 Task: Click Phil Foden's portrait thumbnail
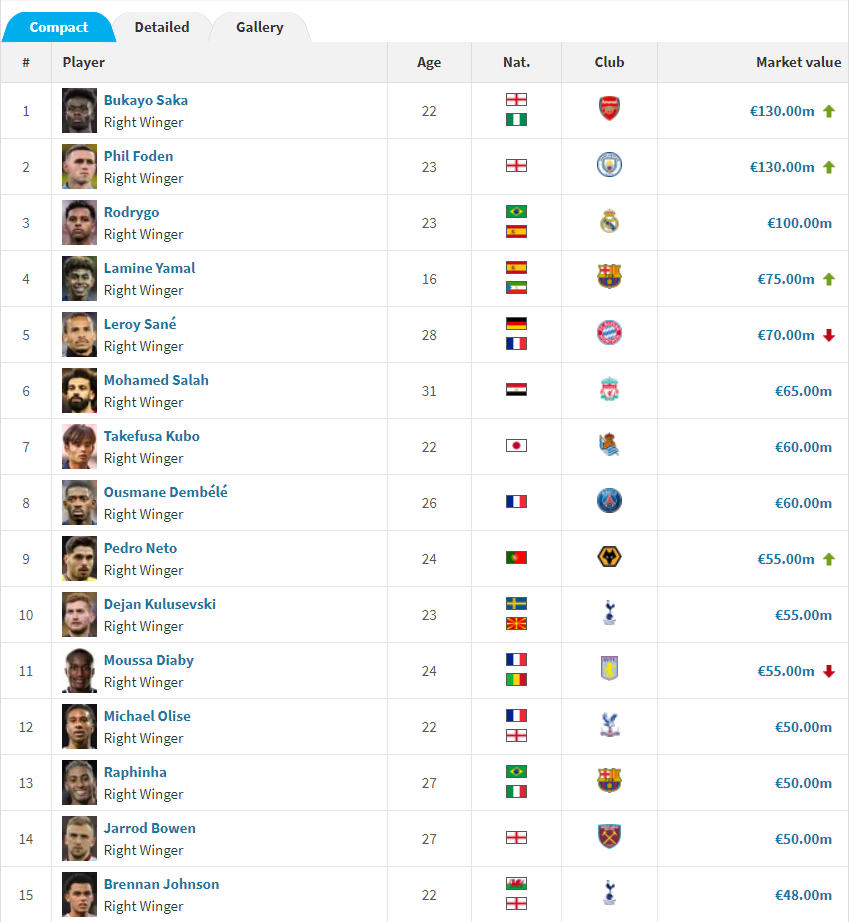pos(80,166)
